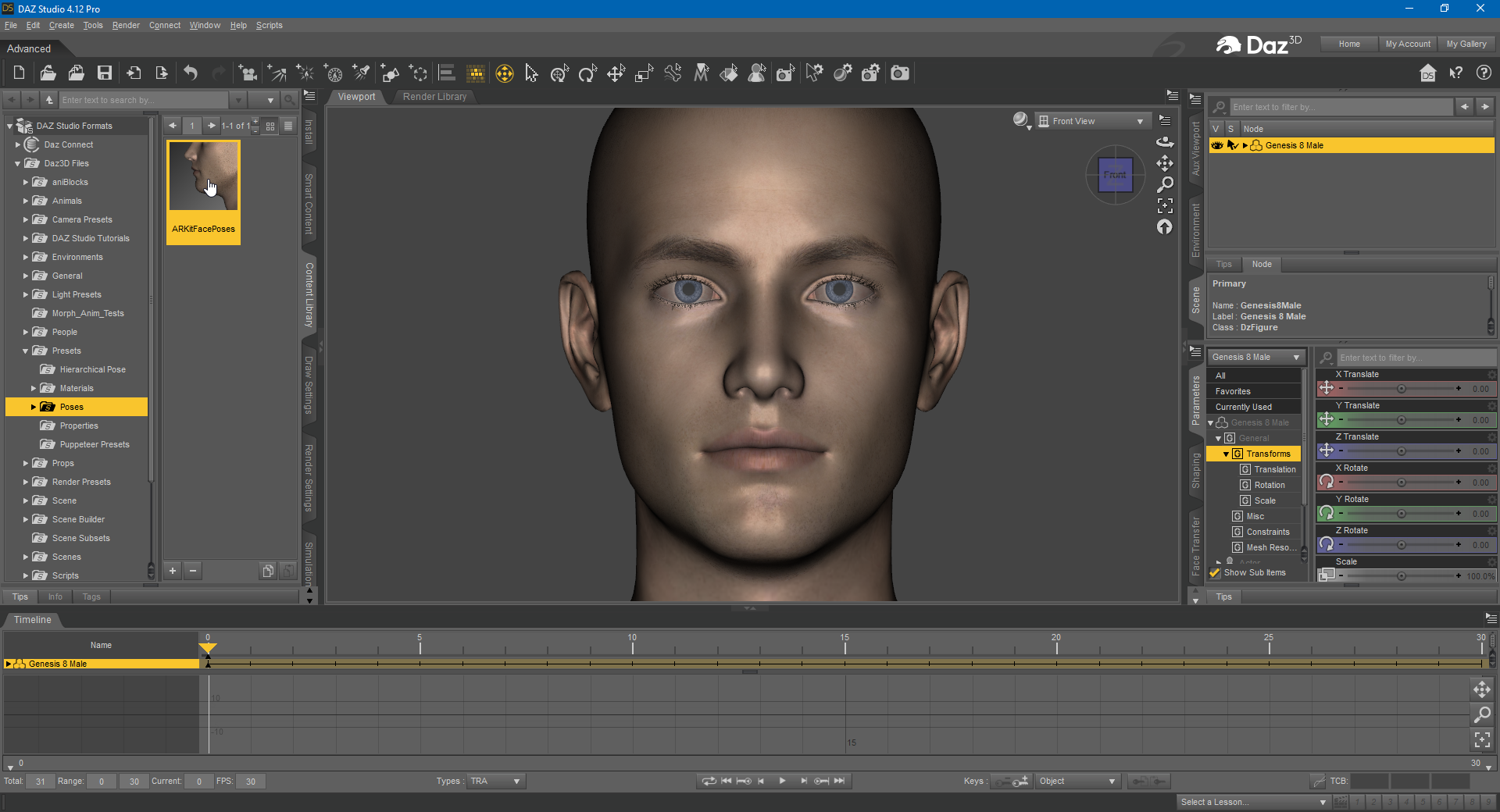Click the timeline zoom magnifier icon
1500x812 pixels.
[1482, 714]
